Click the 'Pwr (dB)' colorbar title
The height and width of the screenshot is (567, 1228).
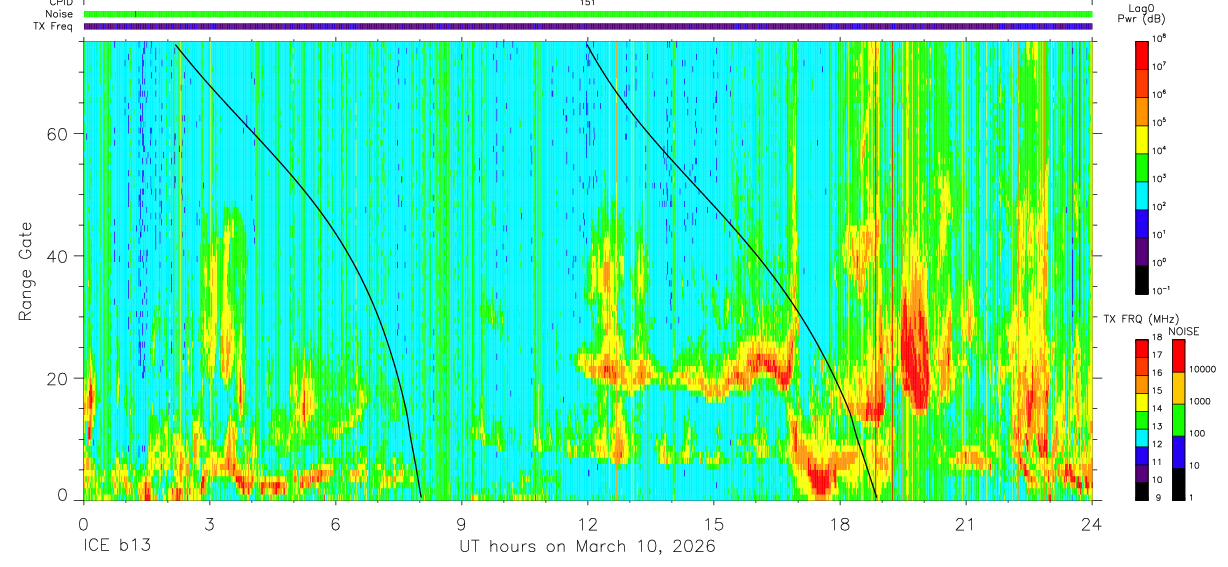point(1141,19)
